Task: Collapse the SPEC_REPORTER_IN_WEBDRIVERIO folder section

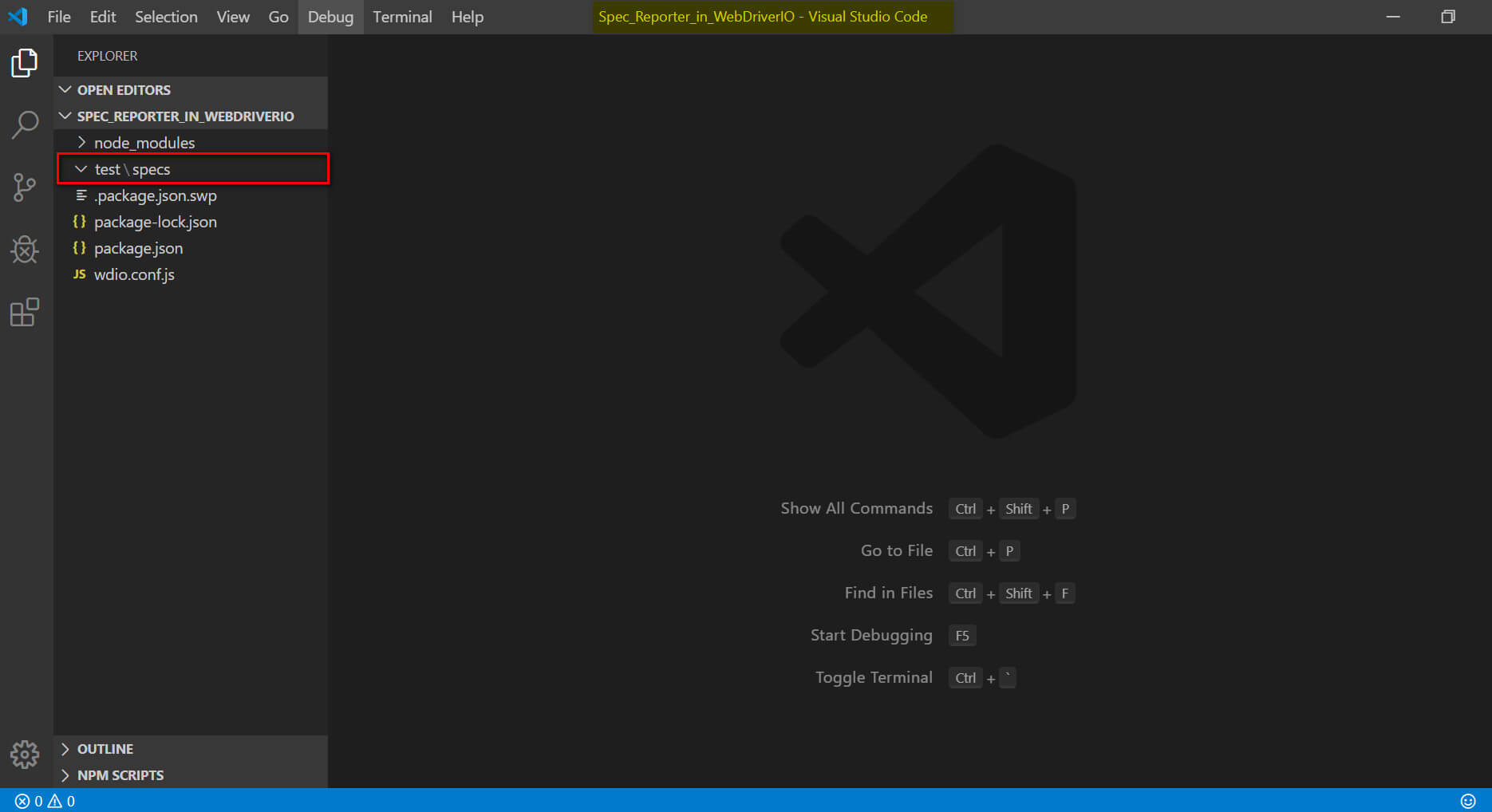Action: pyautogui.click(x=65, y=116)
